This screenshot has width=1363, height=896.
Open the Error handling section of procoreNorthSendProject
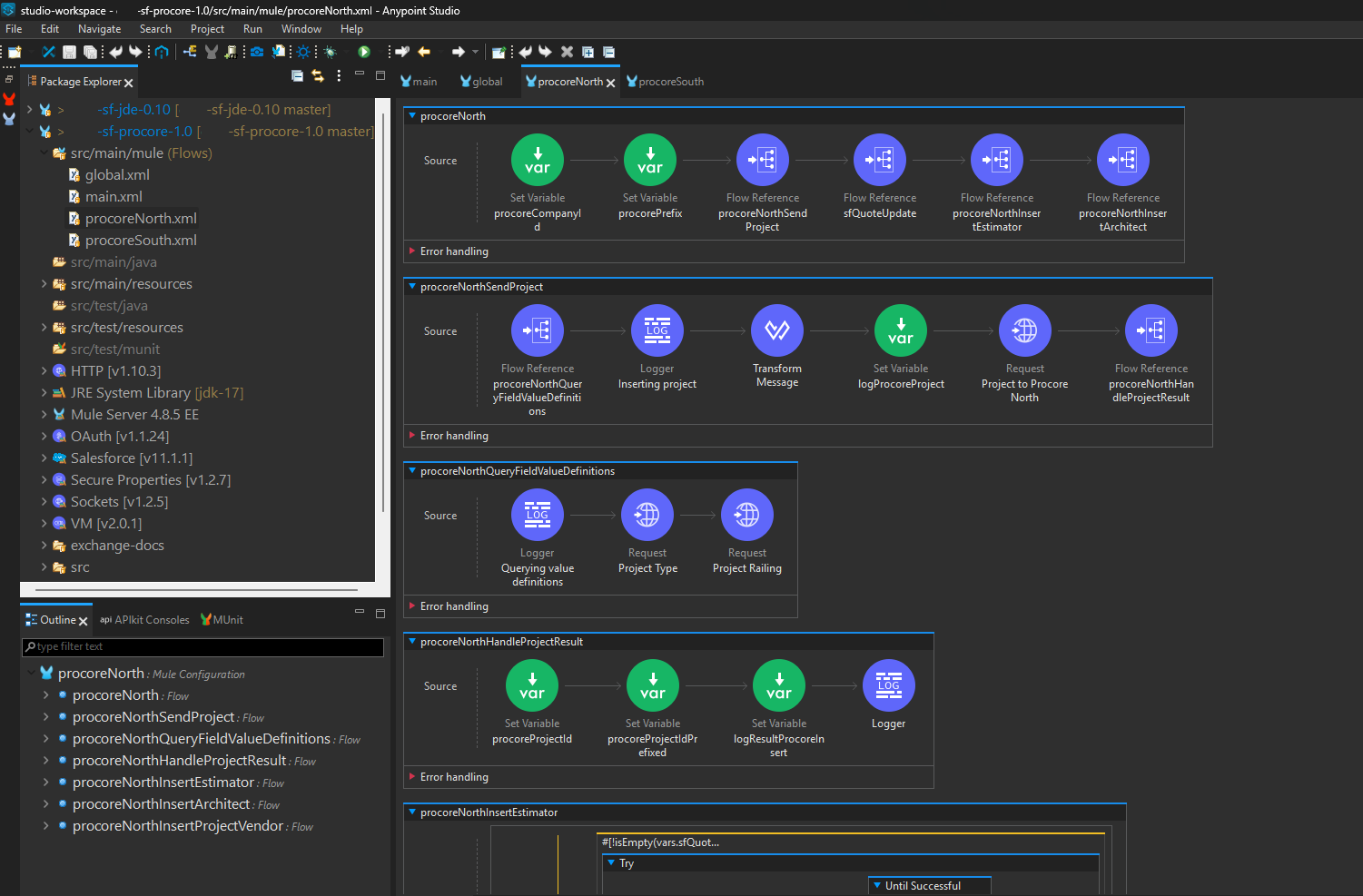click(454, 436)
